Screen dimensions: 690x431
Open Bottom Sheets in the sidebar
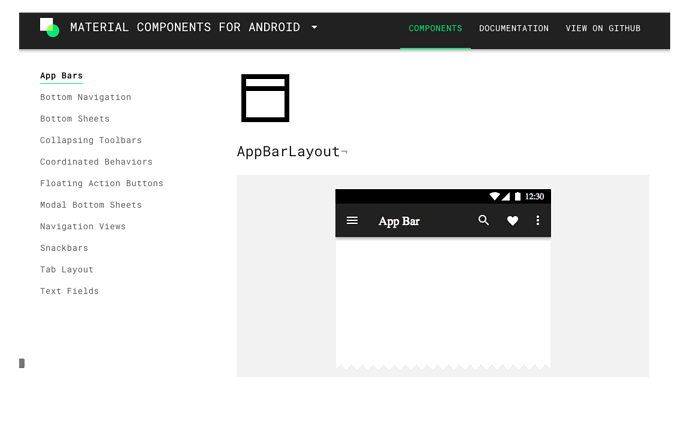[75, 119]
